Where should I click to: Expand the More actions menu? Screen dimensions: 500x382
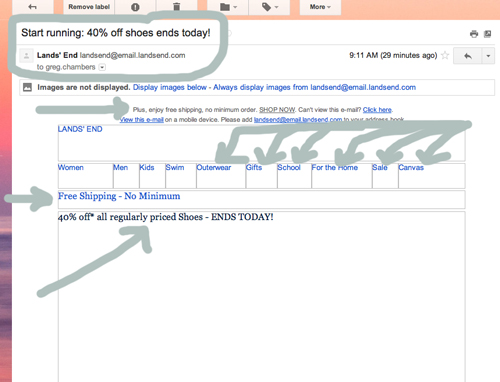click(320, 7)
